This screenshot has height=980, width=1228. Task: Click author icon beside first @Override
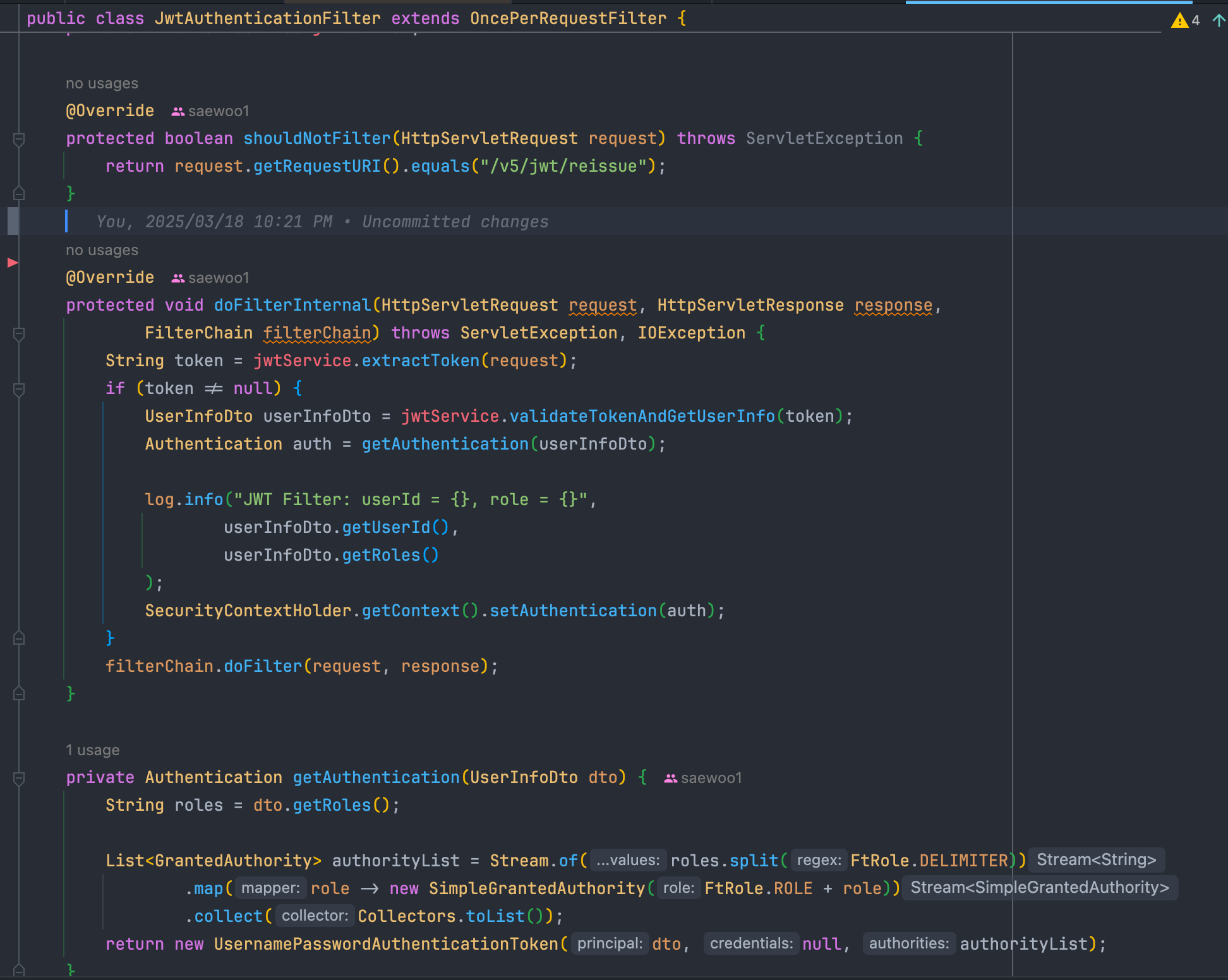click(x=178, y=112)
